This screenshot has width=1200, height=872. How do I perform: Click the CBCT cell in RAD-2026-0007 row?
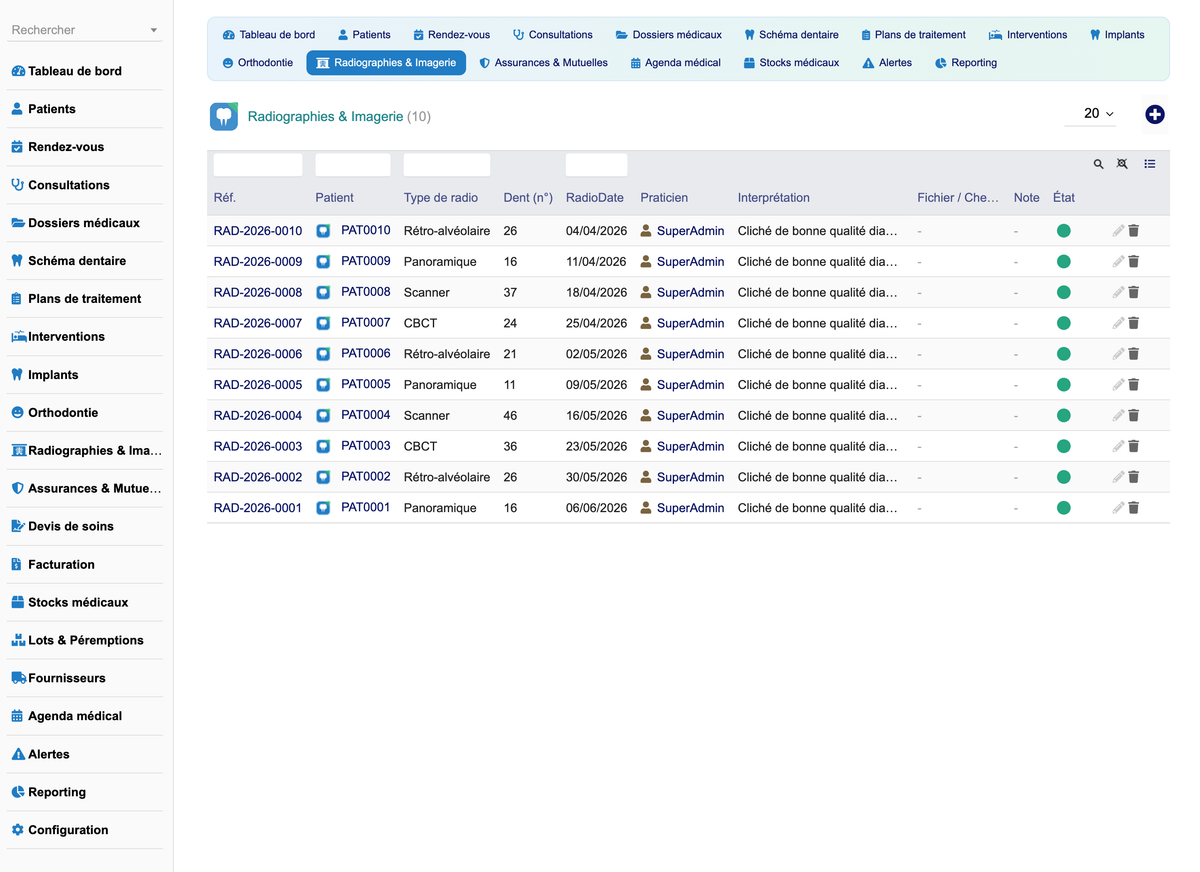(x=420, y=323)
